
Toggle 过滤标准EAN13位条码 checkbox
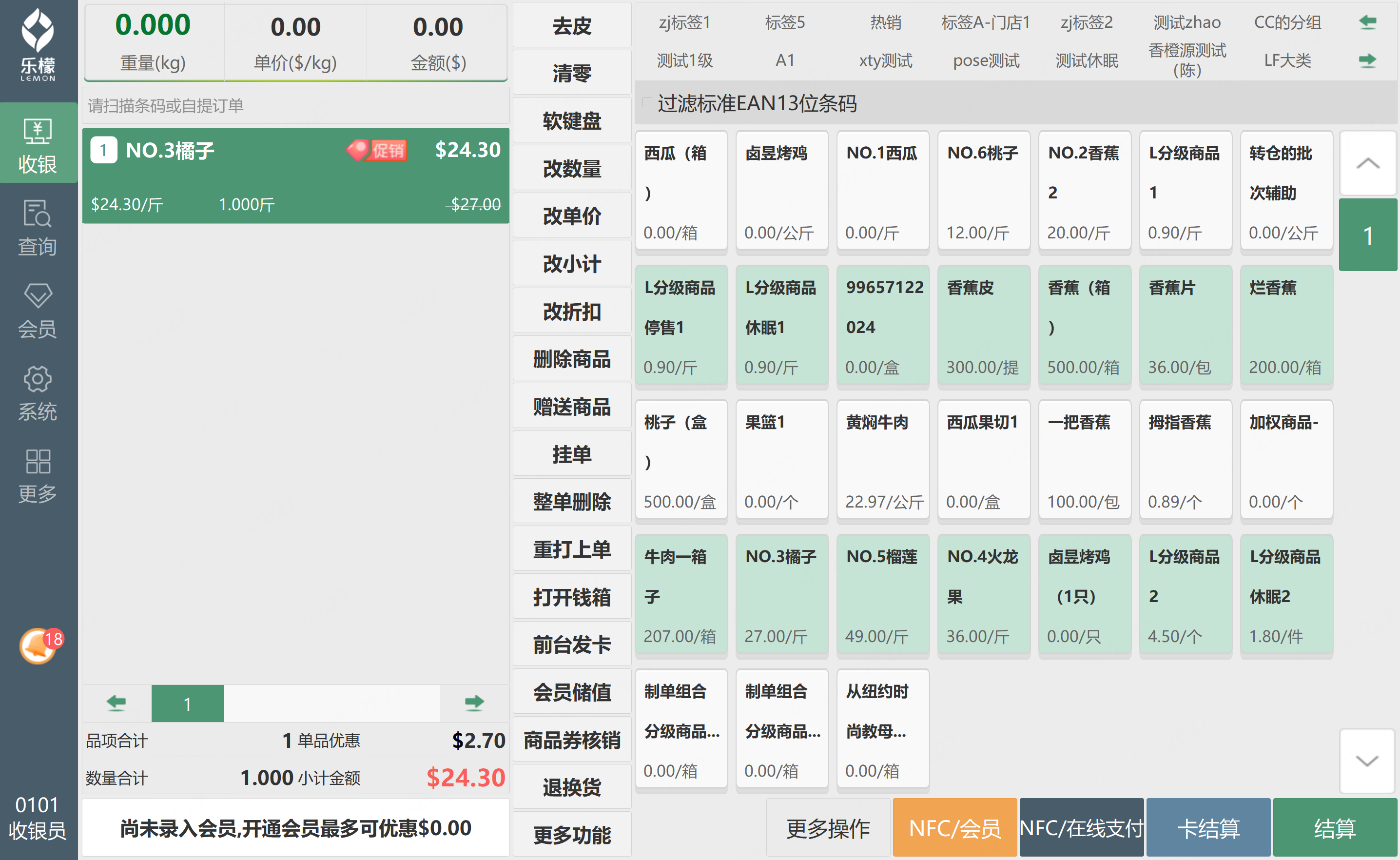647,103
